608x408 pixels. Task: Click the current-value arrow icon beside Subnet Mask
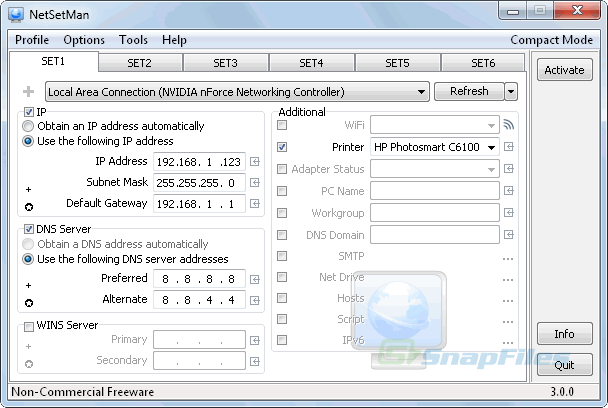tap(255, 183)
